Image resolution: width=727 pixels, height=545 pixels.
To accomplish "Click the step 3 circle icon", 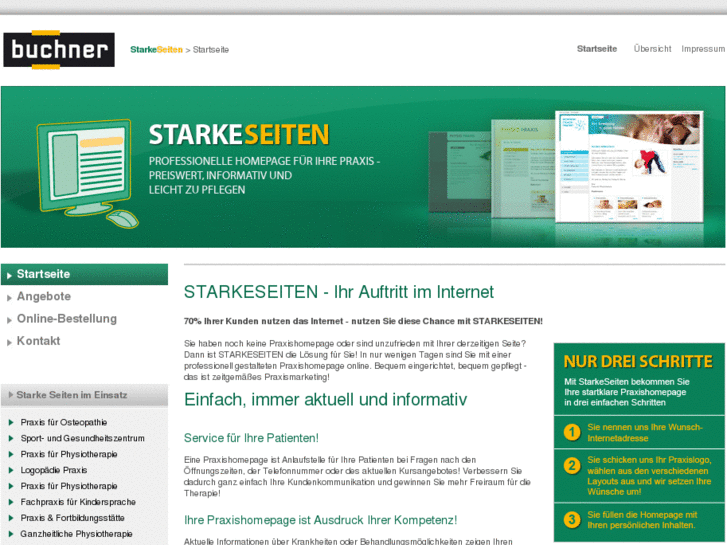I will coord(572,519).
